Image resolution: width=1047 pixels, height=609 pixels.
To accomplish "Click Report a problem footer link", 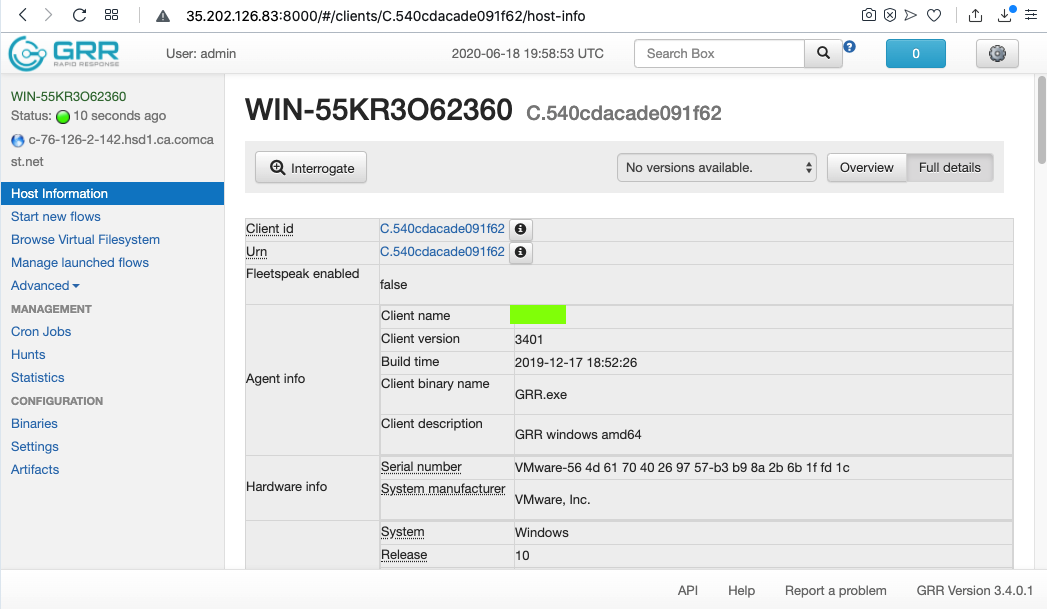I will tap(835, 590).
